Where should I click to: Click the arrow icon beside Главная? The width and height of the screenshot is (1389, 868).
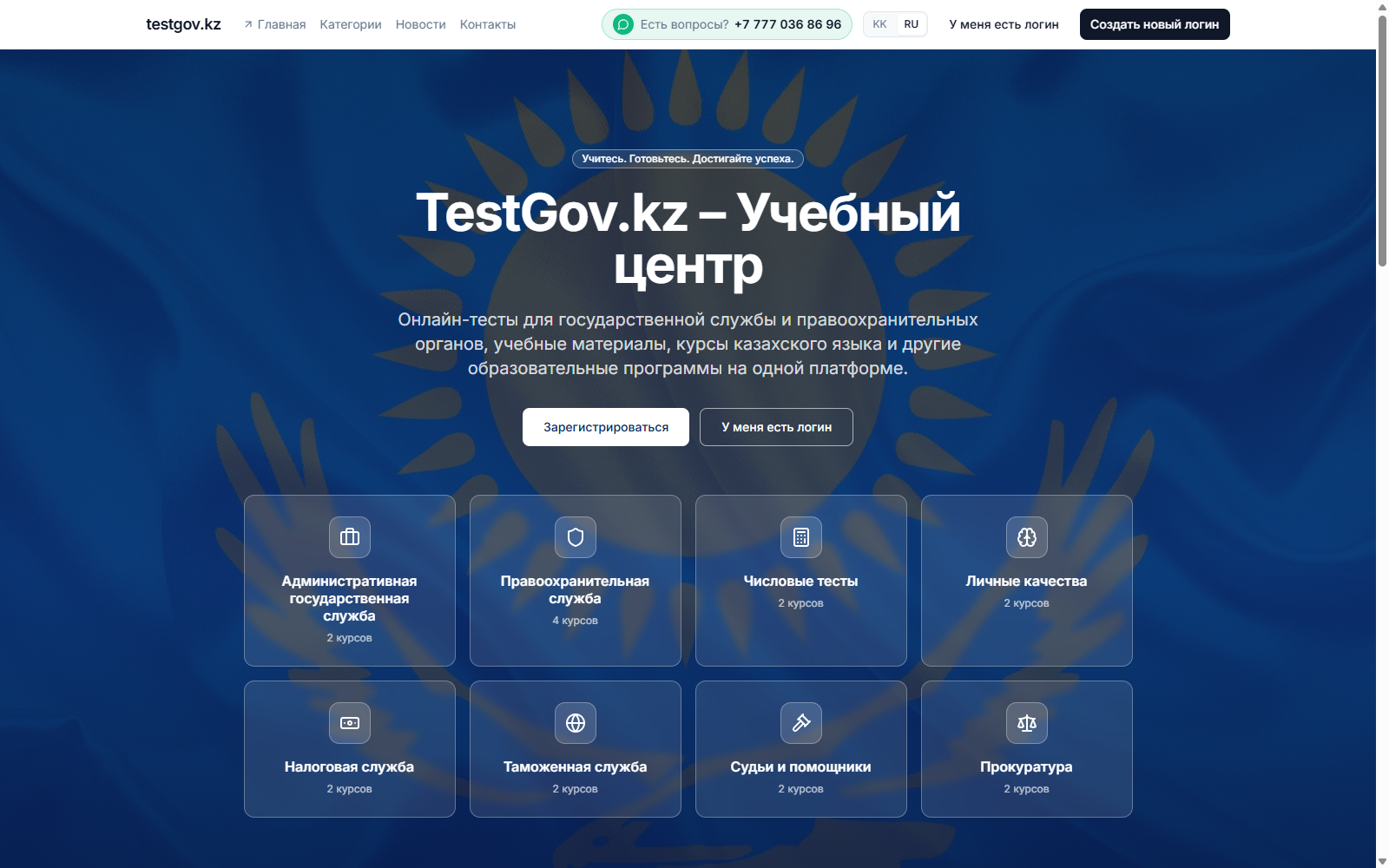coord(248,24)
